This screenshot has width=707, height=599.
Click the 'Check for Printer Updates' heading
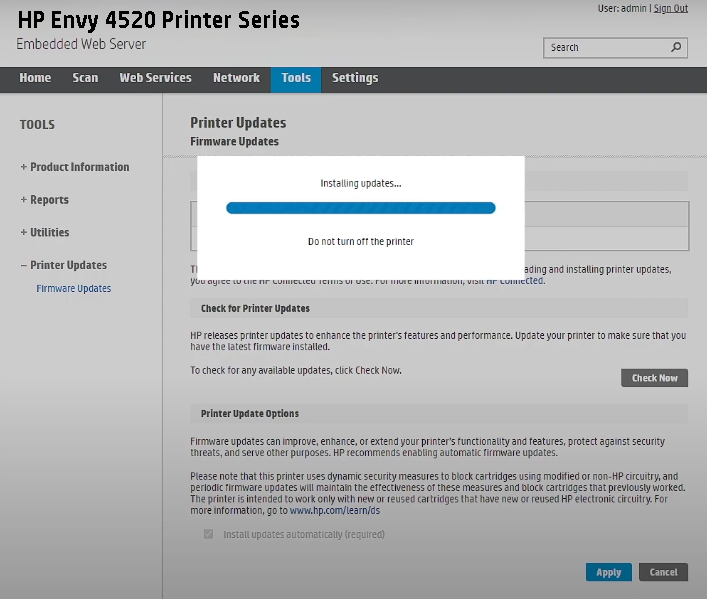click(x=255, y=309)
